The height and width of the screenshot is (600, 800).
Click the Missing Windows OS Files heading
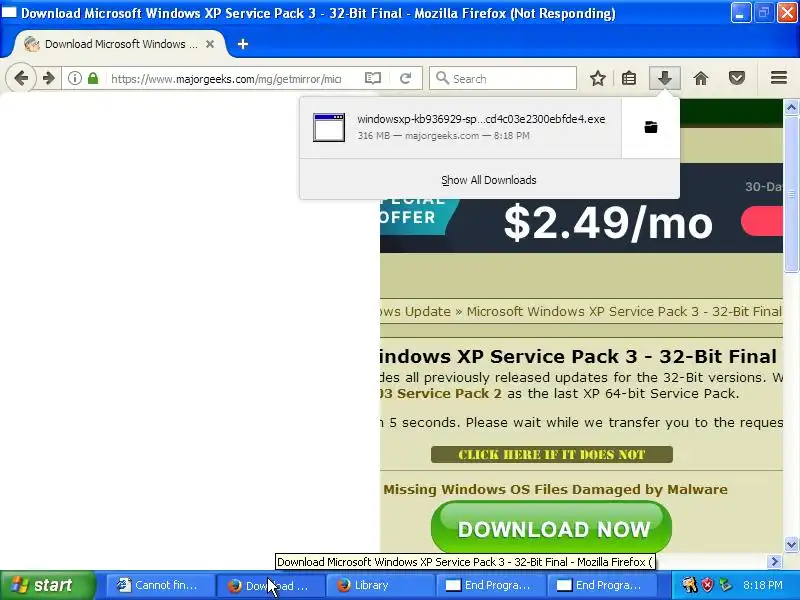click(555, 489)
